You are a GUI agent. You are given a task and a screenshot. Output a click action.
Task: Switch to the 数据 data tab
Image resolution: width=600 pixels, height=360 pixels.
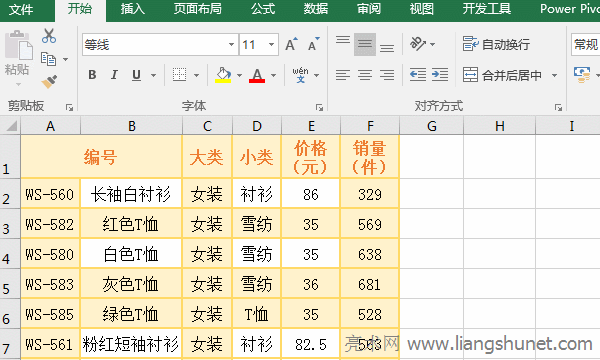pyautogui.click(x=316, y=9)
